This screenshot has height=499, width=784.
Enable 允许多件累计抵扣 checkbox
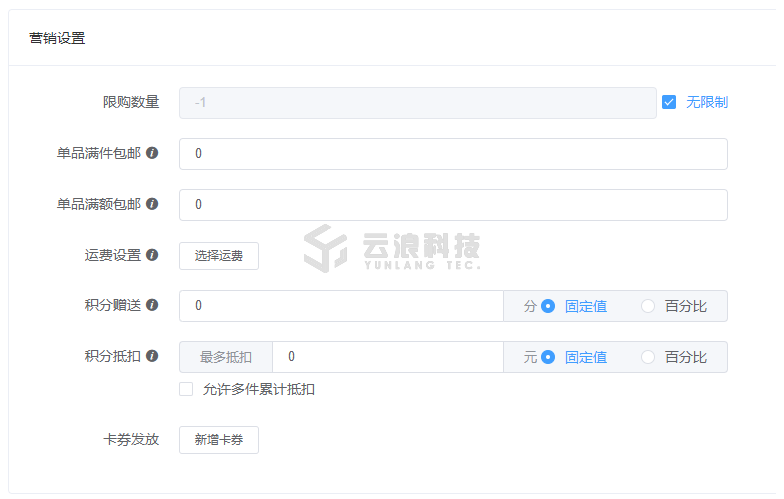186,389
